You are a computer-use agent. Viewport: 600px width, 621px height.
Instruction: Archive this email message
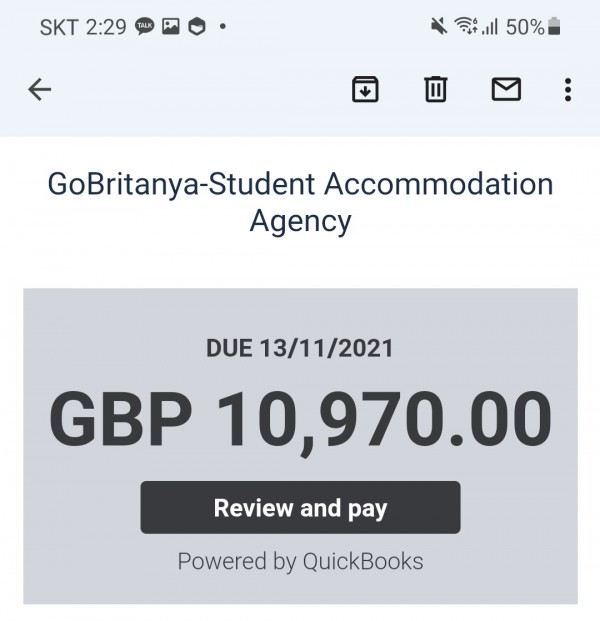click(365, 90)
